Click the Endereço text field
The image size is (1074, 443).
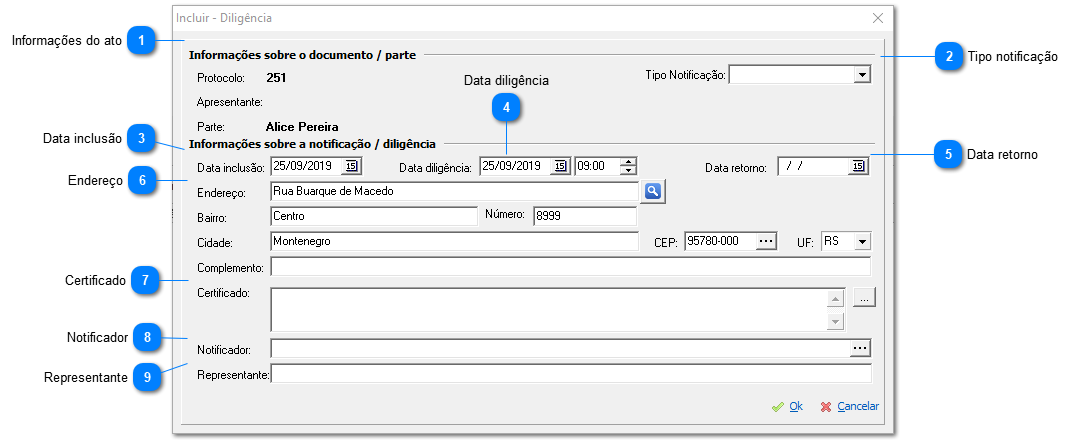pyautogui.click(x=453, y=191)
